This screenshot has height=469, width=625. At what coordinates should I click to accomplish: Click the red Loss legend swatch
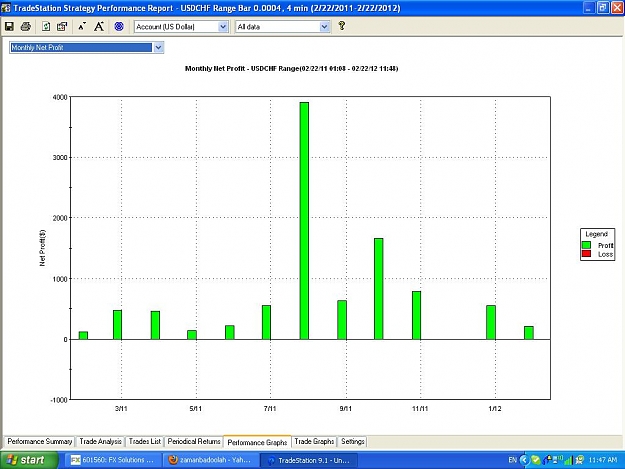(586, 254)
